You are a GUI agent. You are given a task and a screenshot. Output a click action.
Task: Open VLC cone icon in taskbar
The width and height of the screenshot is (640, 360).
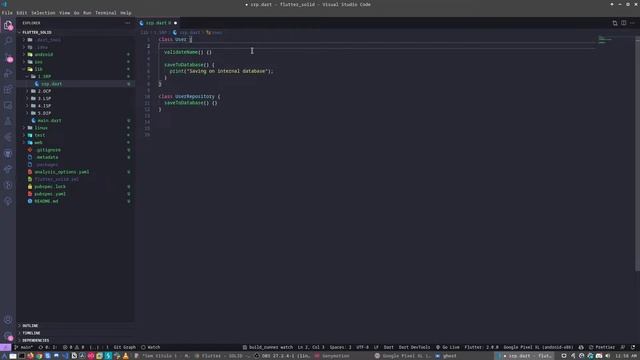tap(126, 356)
